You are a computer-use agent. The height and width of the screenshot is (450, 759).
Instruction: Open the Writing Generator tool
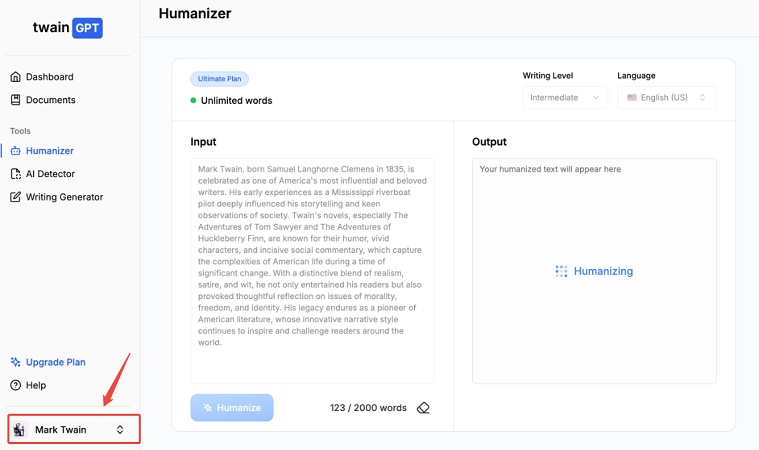[64, 197]
